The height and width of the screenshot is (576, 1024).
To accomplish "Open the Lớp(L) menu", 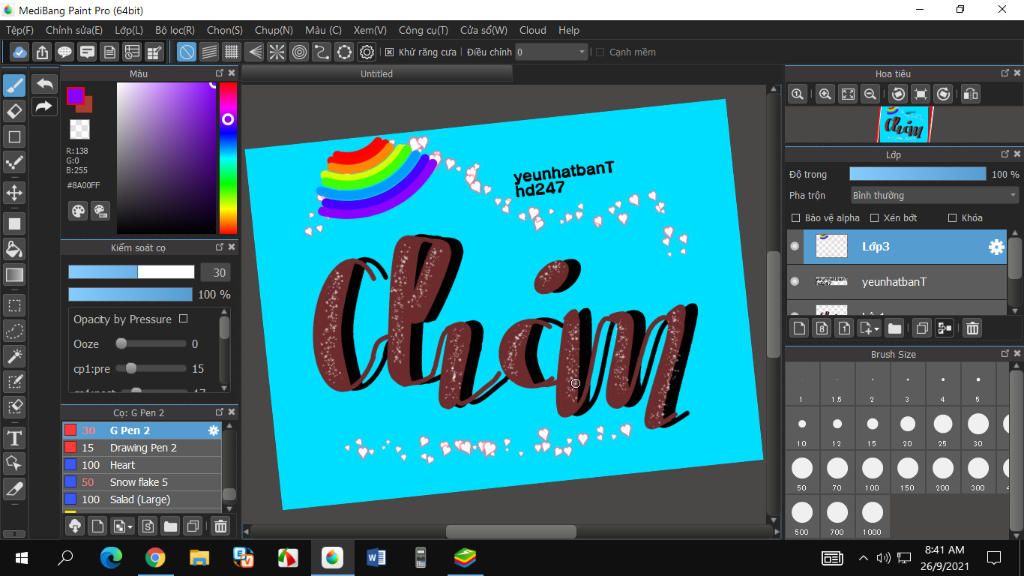I will click(129, 30).
